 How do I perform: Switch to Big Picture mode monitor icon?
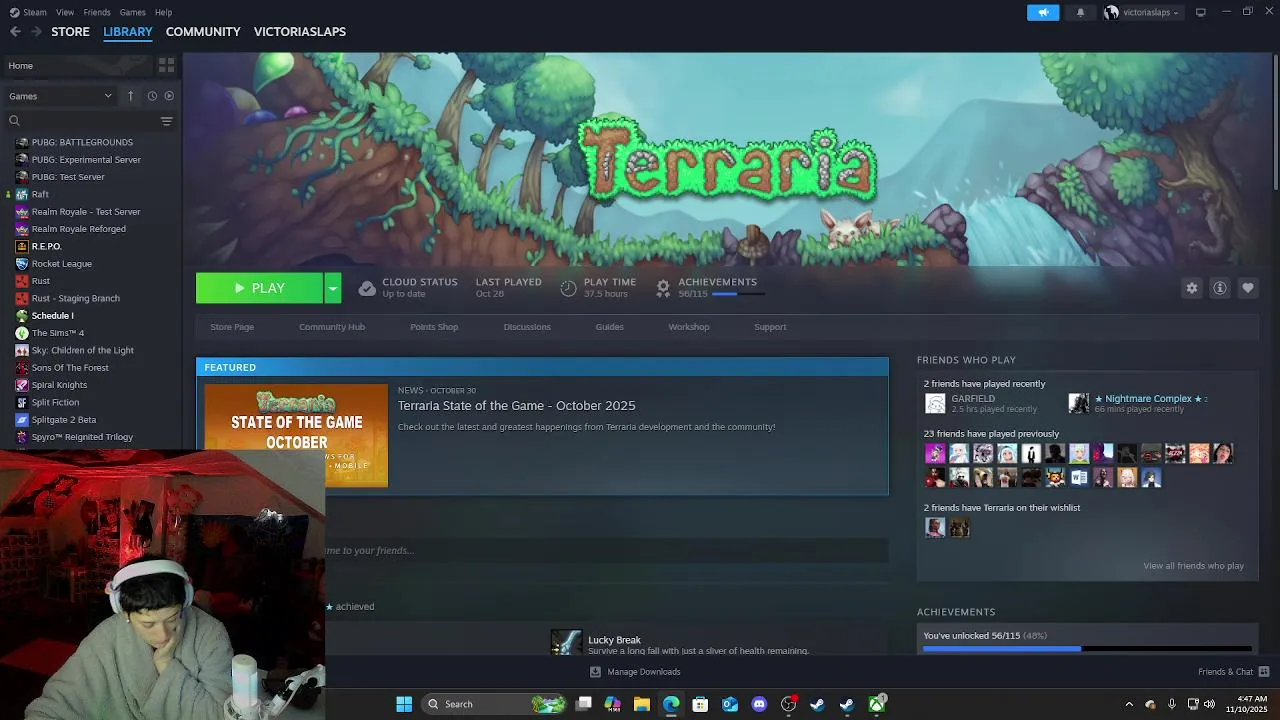tap(1200, 12)
